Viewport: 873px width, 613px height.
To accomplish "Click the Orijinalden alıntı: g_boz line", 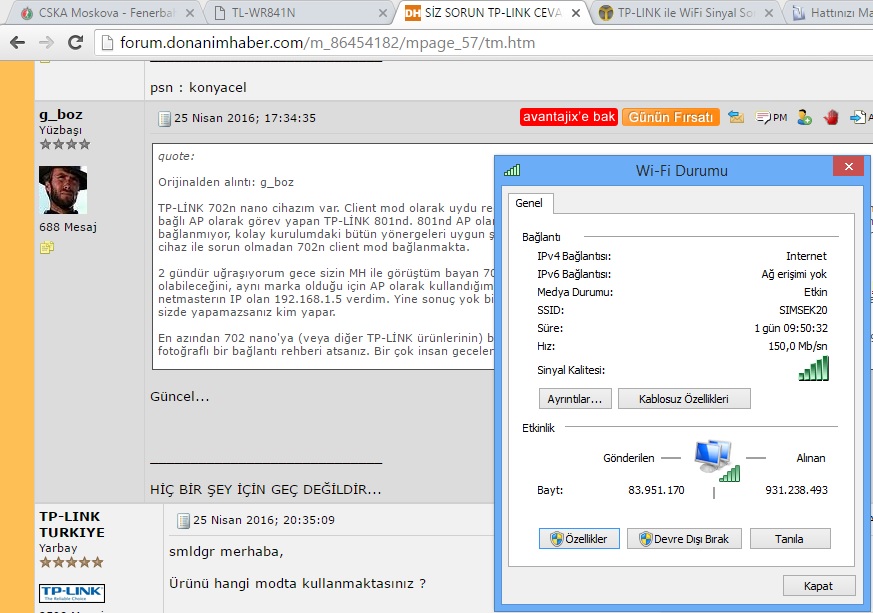I will pyautogui.click(x=226, y=182).
